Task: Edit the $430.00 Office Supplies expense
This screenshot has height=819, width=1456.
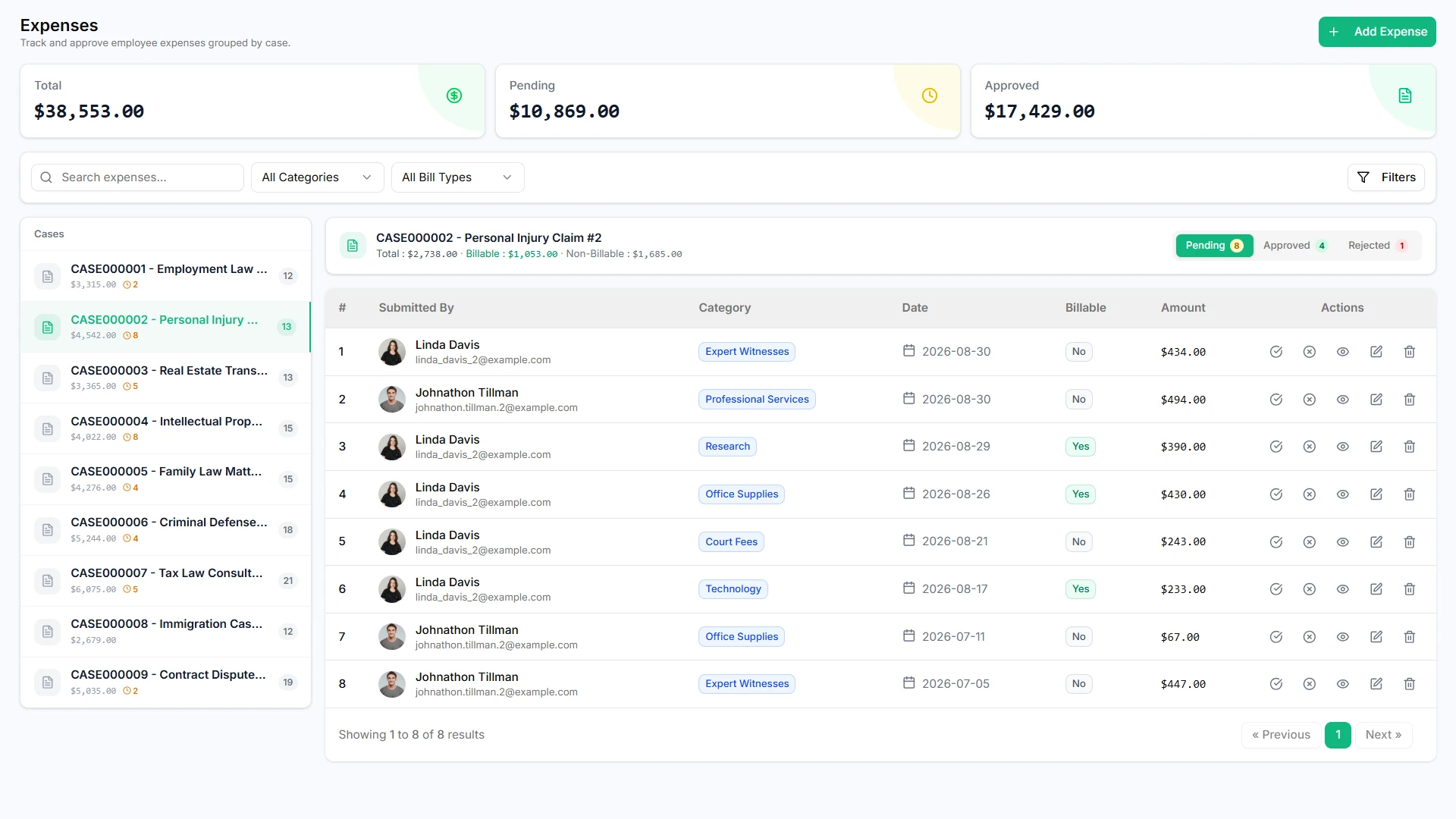Action: point(1376,494)
